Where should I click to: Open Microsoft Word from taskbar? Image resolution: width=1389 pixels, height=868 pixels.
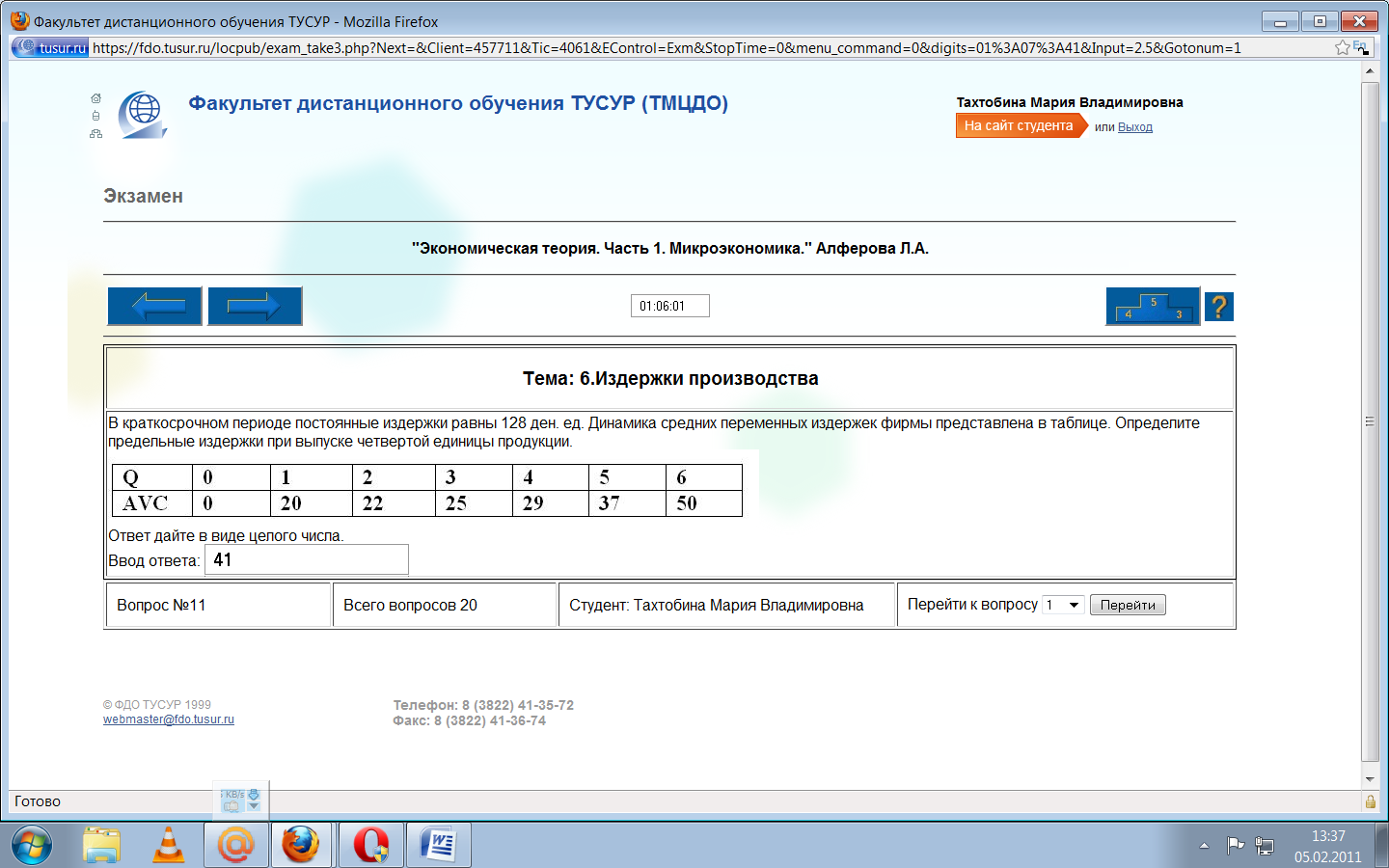coord(439,845)
